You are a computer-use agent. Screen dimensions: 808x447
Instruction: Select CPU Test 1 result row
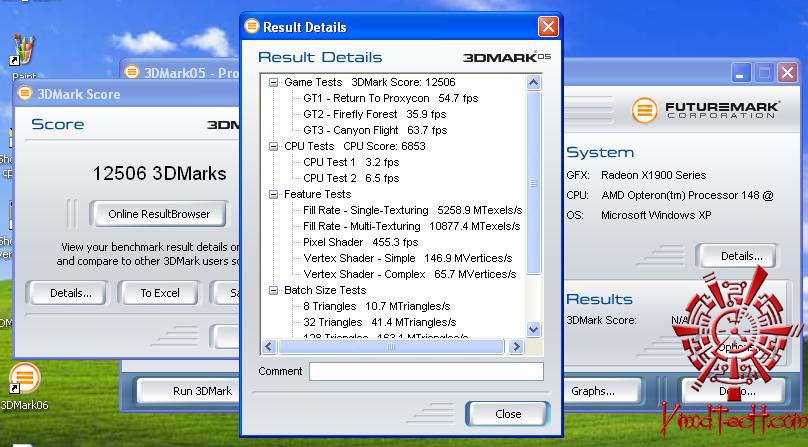351,162
